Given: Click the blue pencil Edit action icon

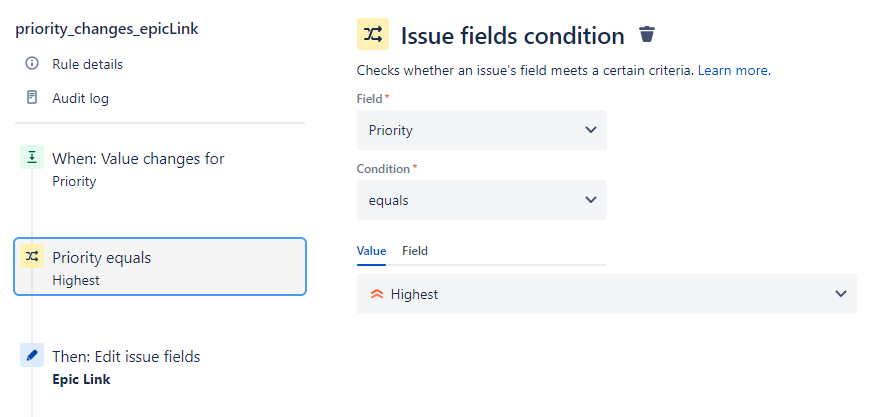Looking at the screenshot, I should [x=32, y=355].
